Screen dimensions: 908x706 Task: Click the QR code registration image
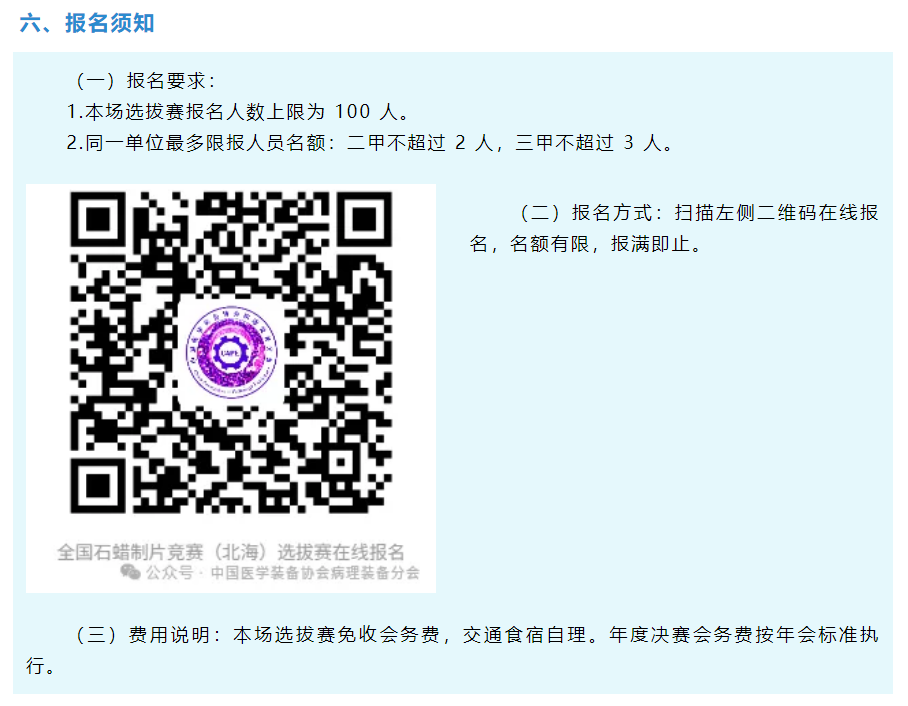point(231,352)
